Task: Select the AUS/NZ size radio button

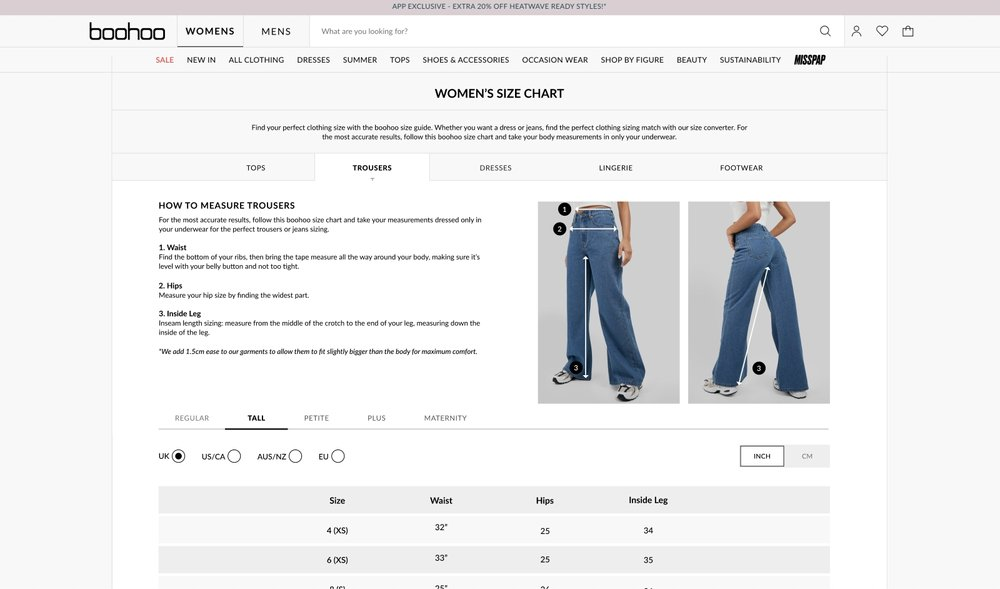Action: point(295,456)
